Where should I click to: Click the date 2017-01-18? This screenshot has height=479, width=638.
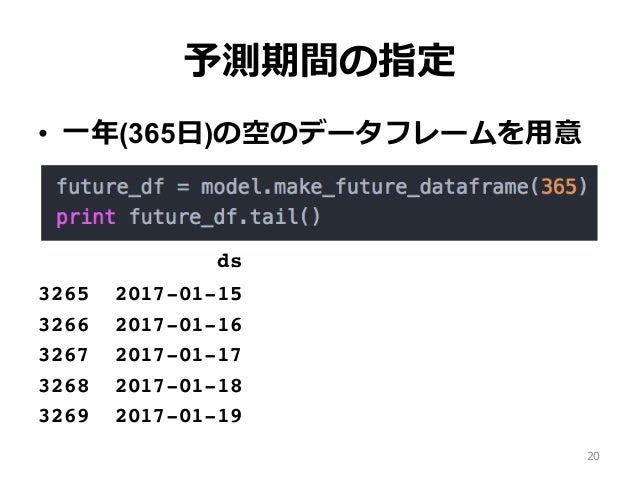179,386
